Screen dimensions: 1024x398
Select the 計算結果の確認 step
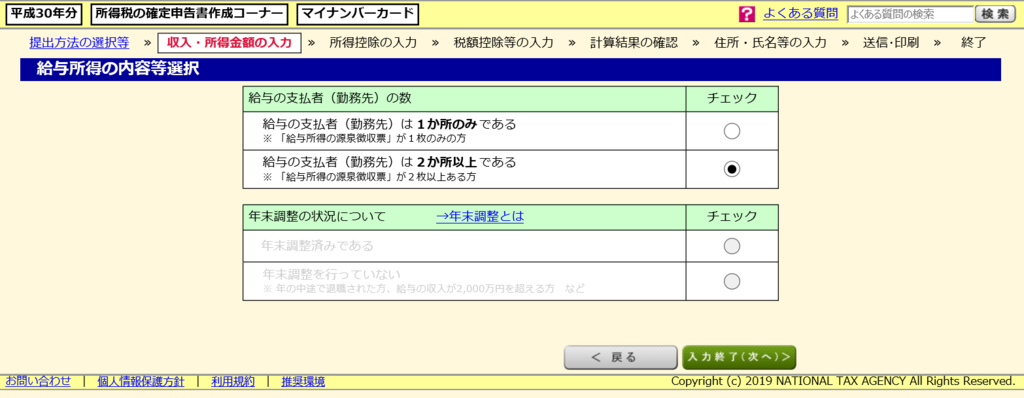point(633,43)
